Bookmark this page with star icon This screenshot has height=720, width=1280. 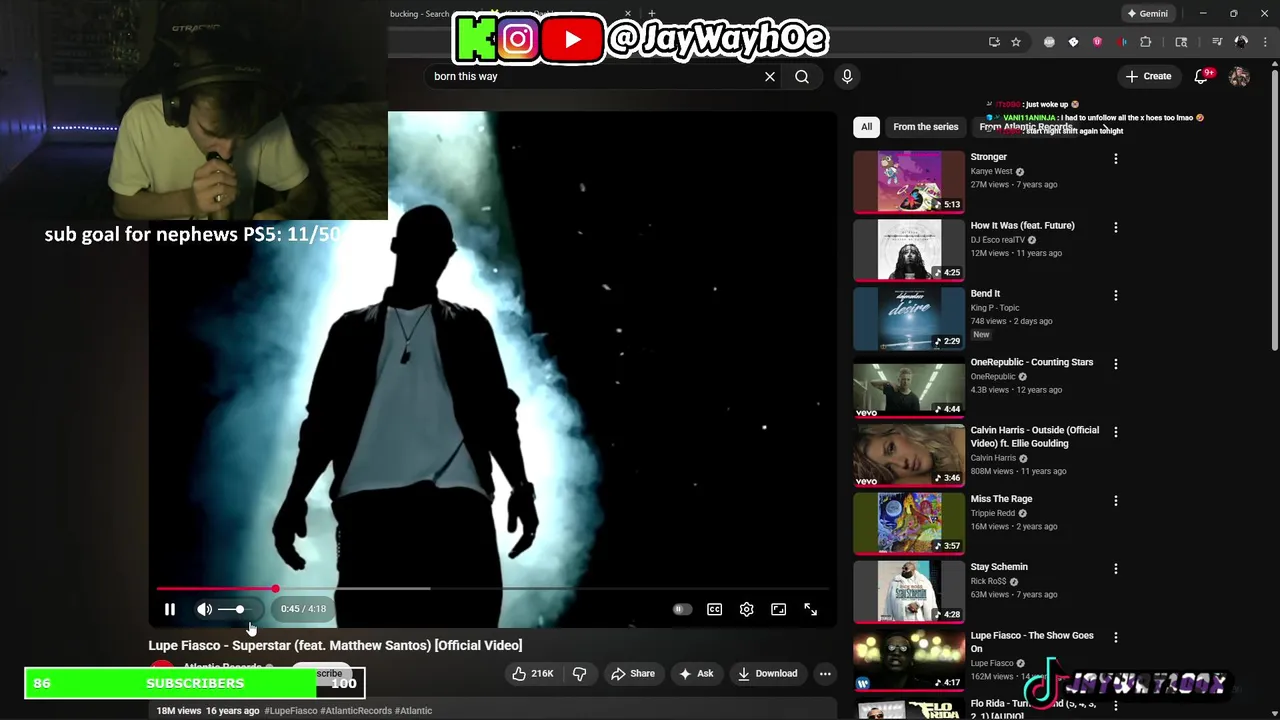coord(1016,42)
